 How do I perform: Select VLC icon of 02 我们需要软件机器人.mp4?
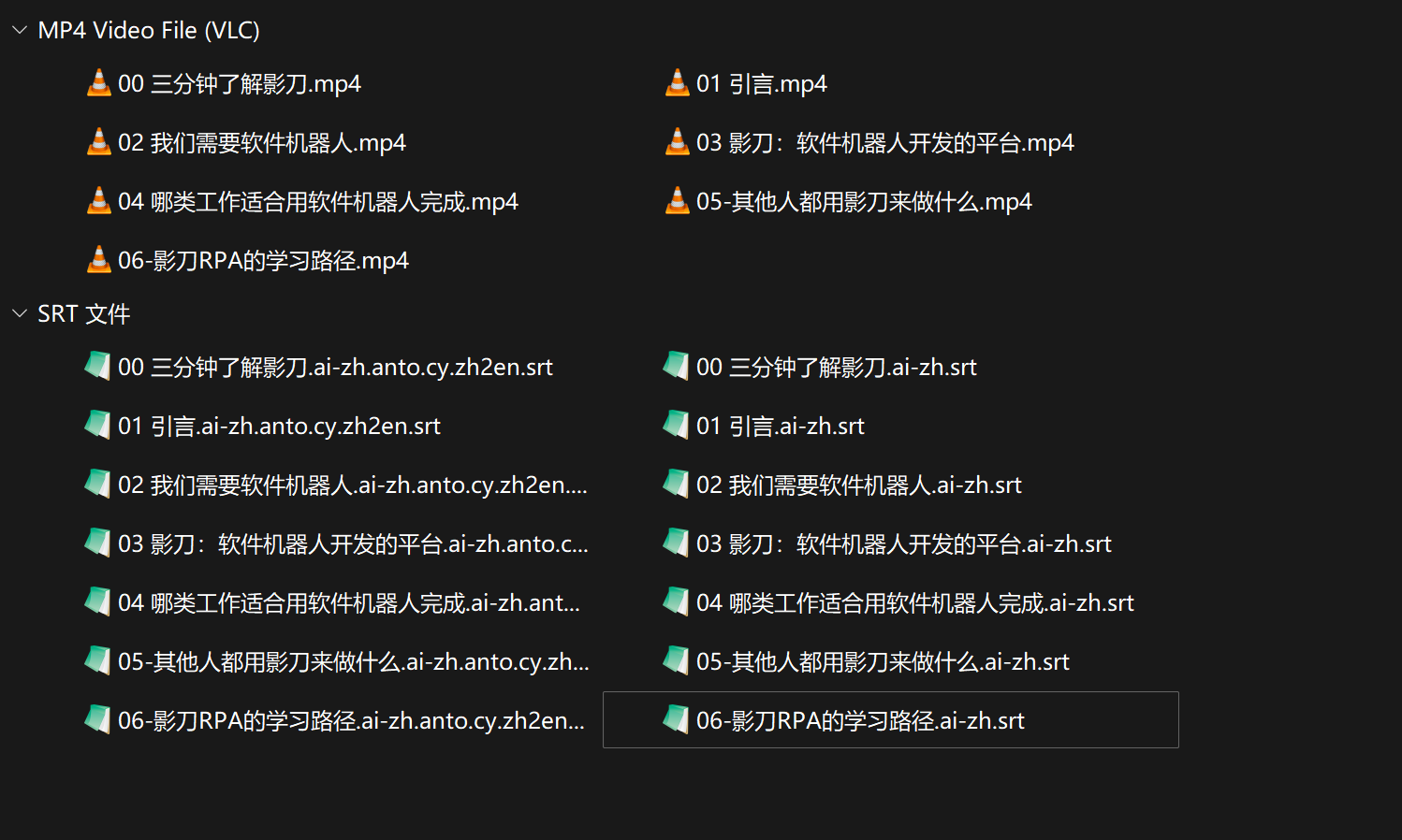click(98, 142)
